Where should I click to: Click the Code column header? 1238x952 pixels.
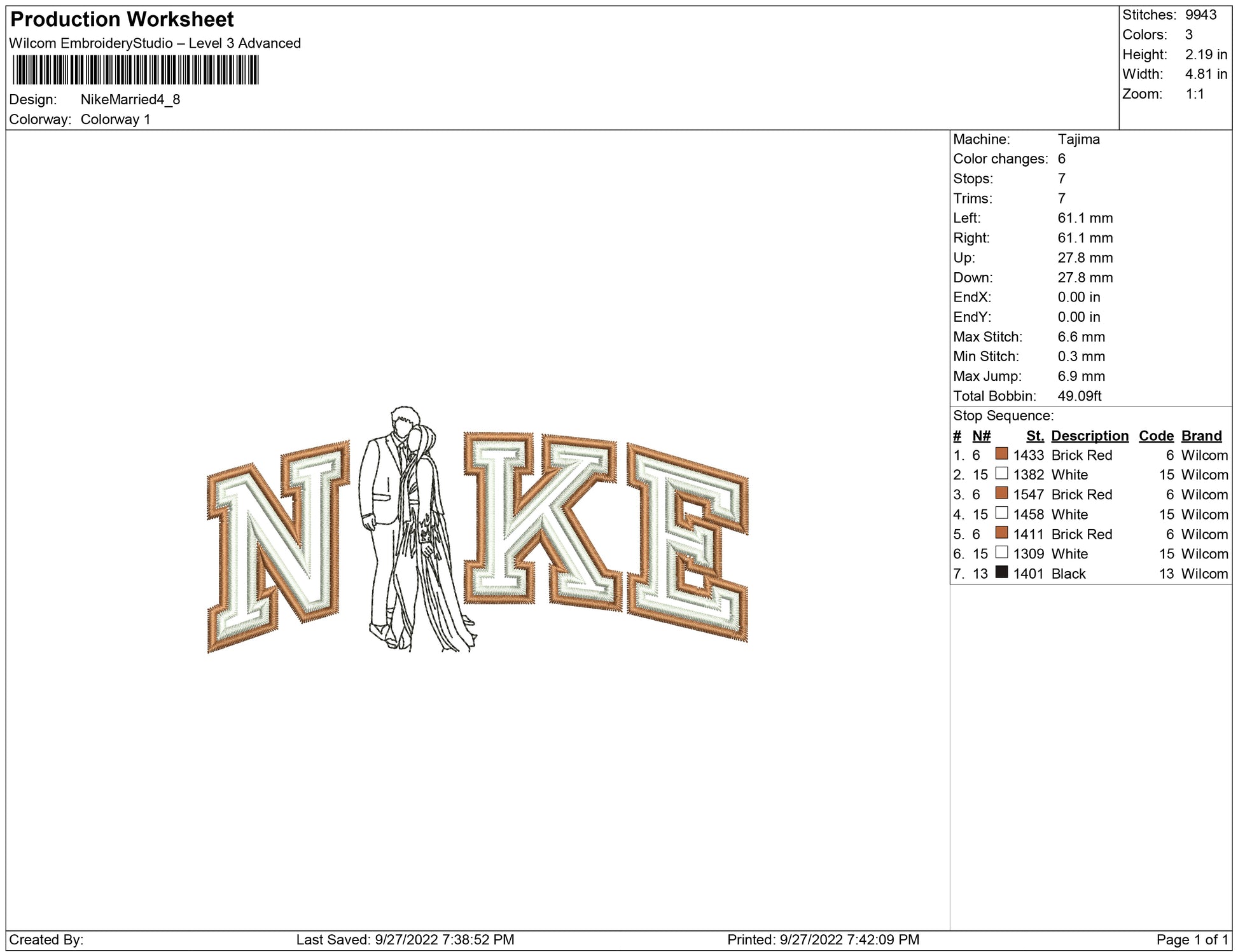1156,436
